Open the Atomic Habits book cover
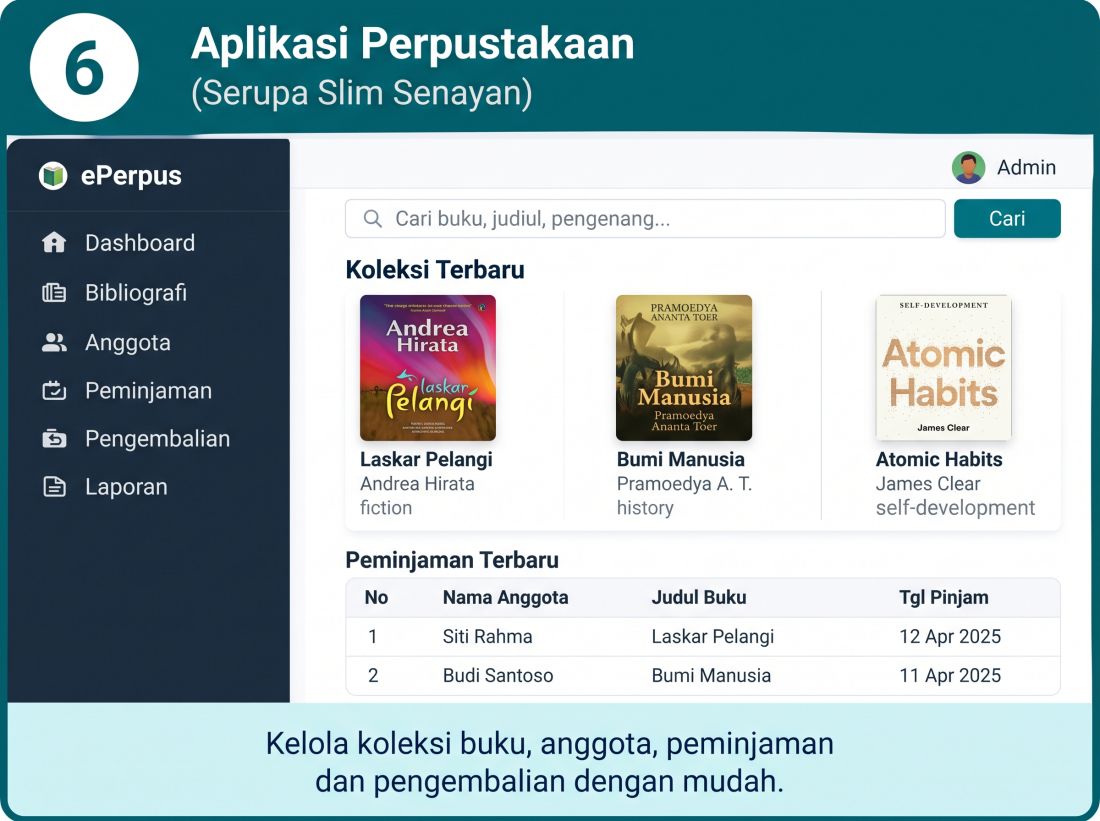 [944, 368]
